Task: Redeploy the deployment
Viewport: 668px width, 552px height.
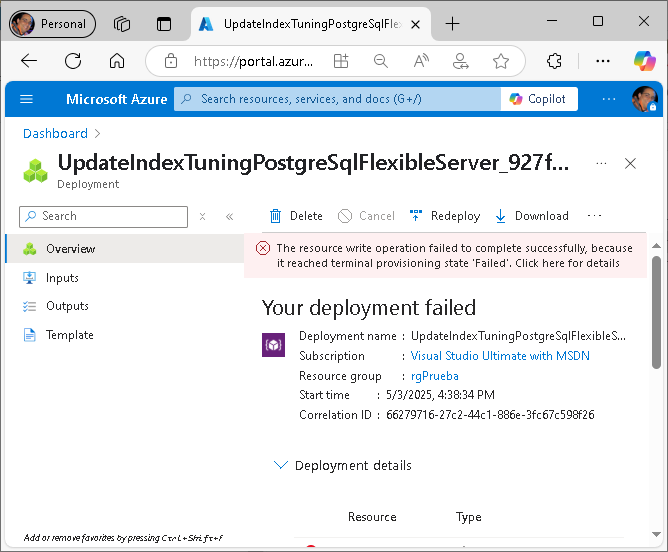Action: tap(445, 216)
